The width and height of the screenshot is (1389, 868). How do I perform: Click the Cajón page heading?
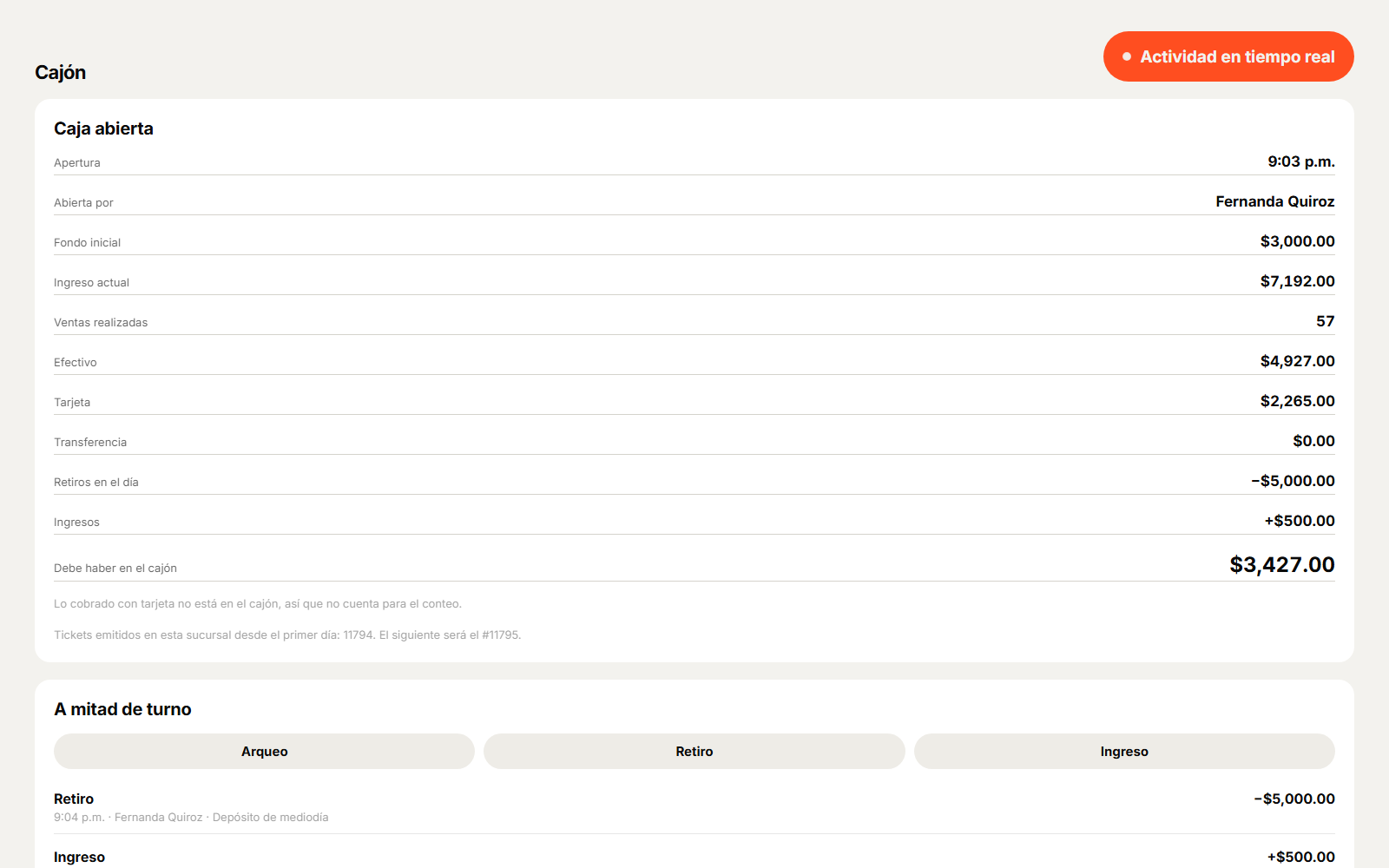61,72
